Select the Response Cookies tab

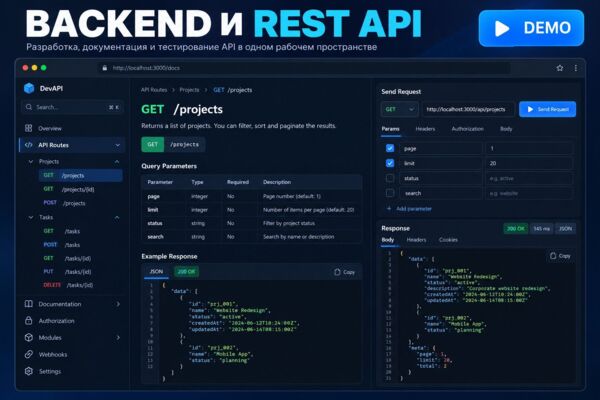tap(448, 240)
